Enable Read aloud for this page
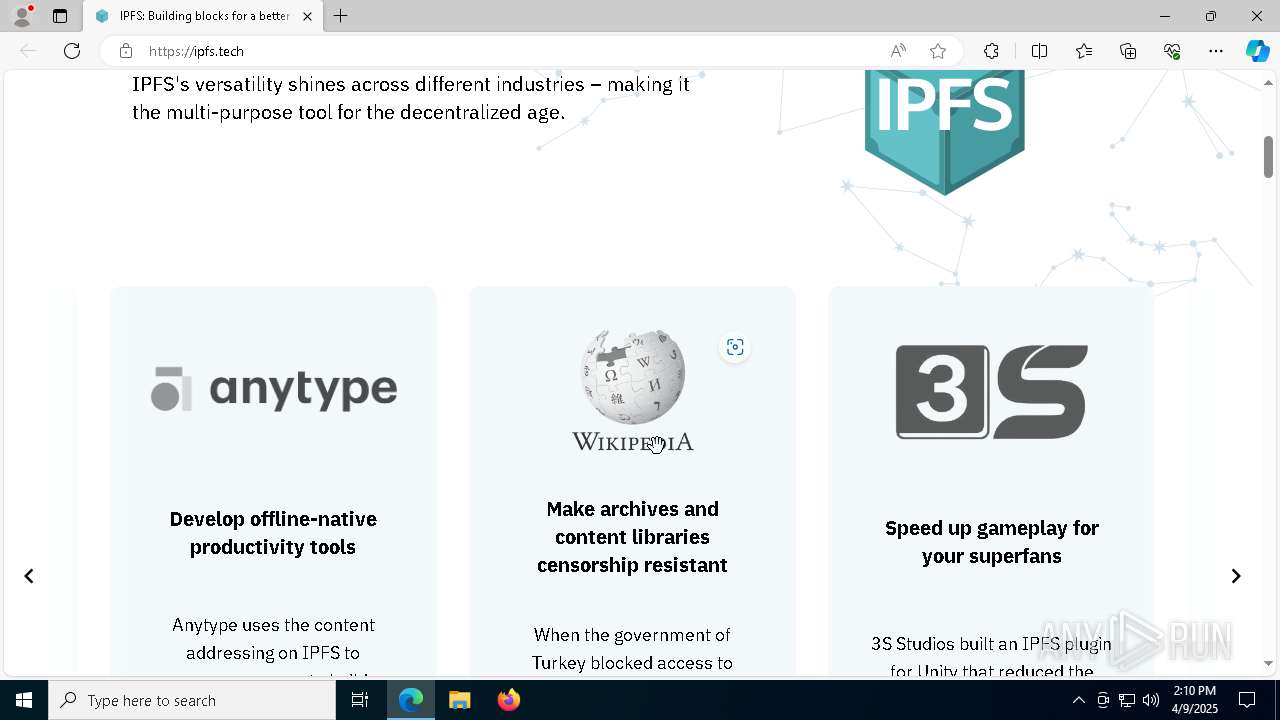The width and height of the screenshot is (1280, 720). click(898, 51)
